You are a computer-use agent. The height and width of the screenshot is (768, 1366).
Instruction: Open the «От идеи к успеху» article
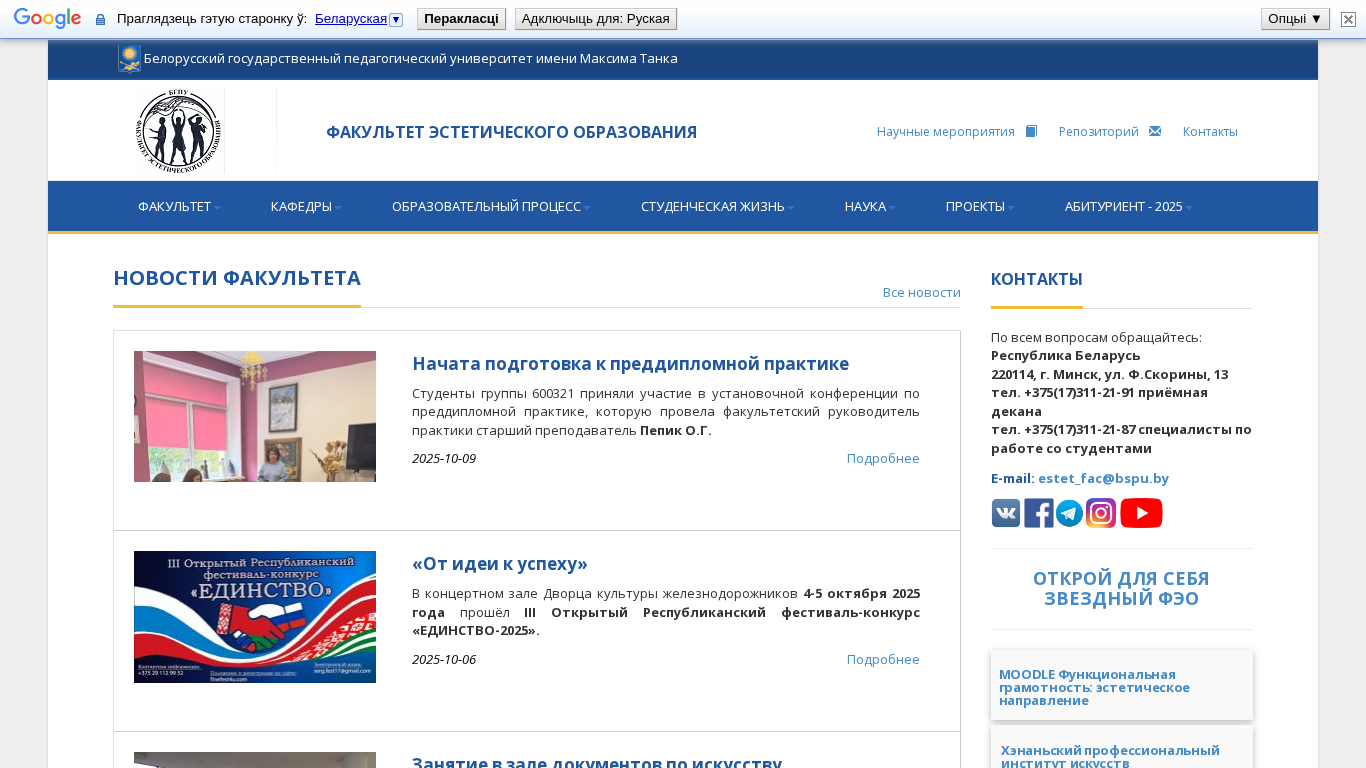click(500, 563)
